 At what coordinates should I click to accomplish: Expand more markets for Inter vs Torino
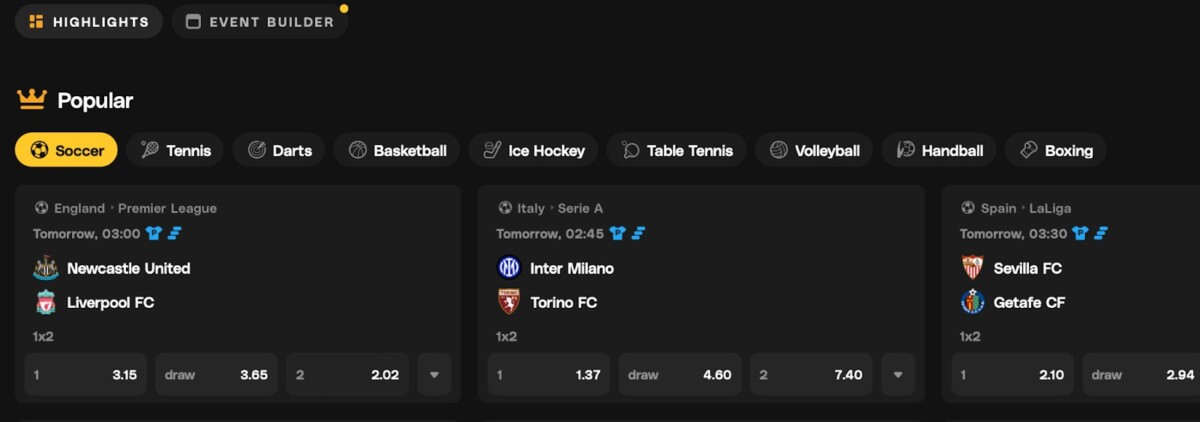pyautogui.click(x=897, y=375)
